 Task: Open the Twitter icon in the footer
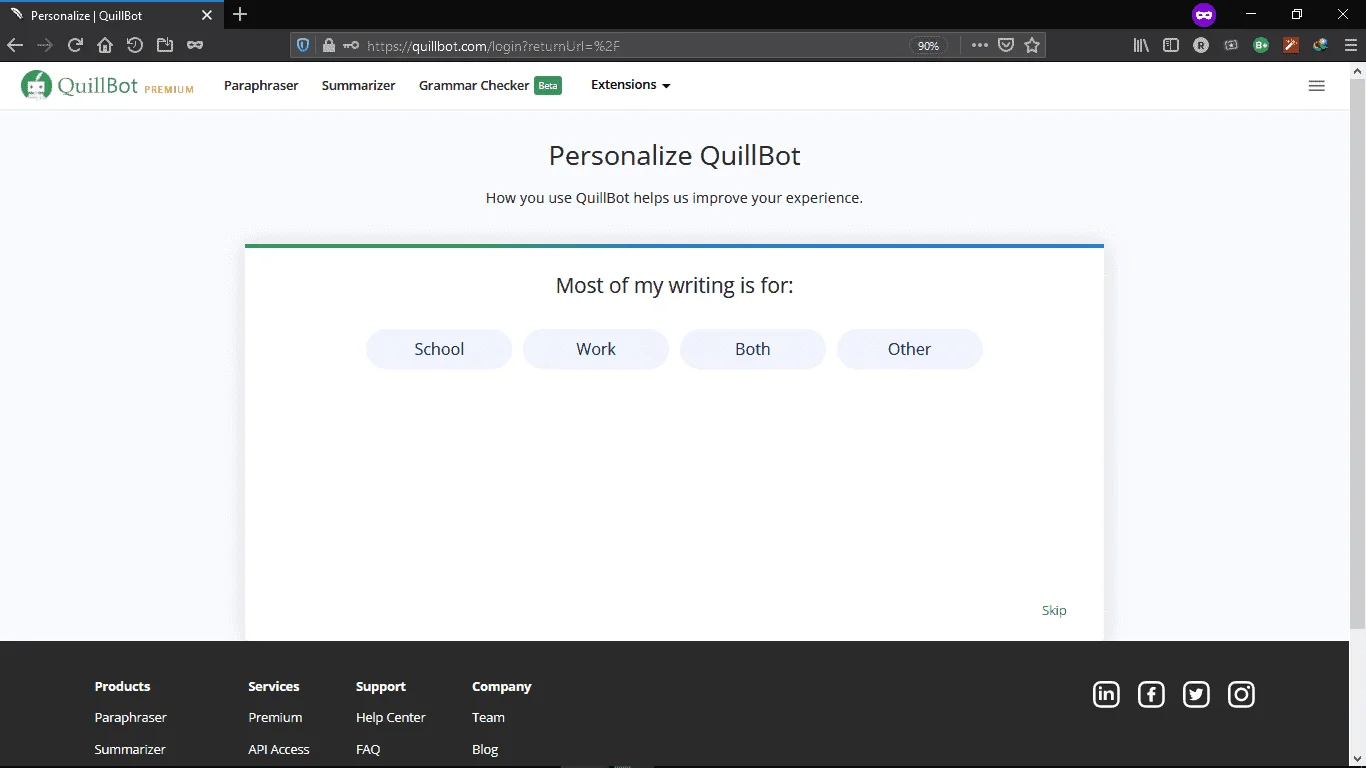click(1196, 694)
